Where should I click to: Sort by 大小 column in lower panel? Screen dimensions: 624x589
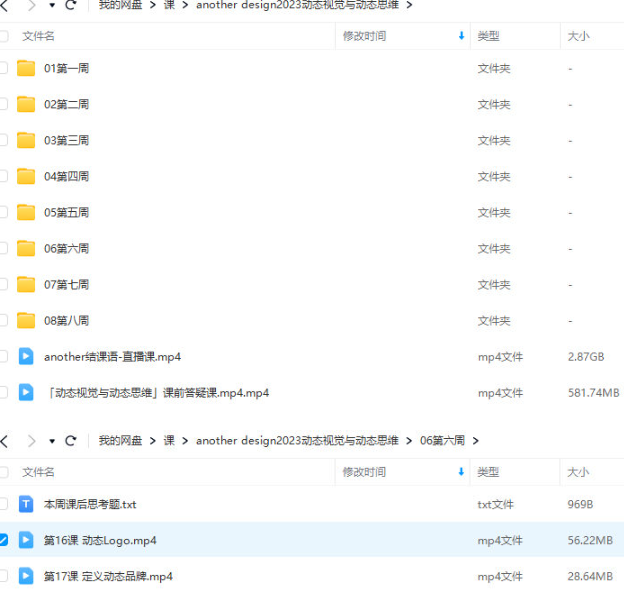pyautogui.click(x=578, y=472)
